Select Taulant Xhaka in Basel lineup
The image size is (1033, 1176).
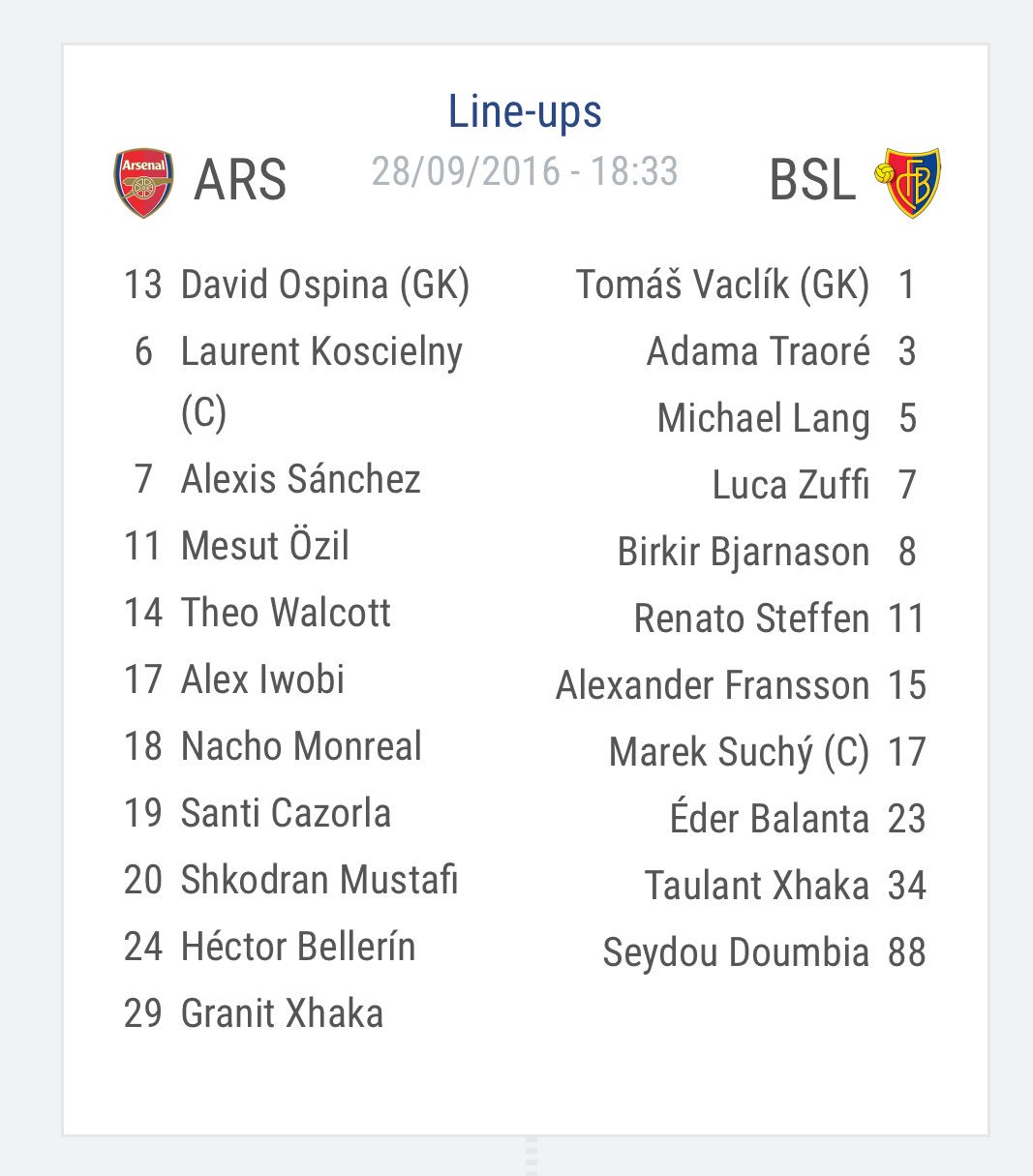click(x=785, y=886)
